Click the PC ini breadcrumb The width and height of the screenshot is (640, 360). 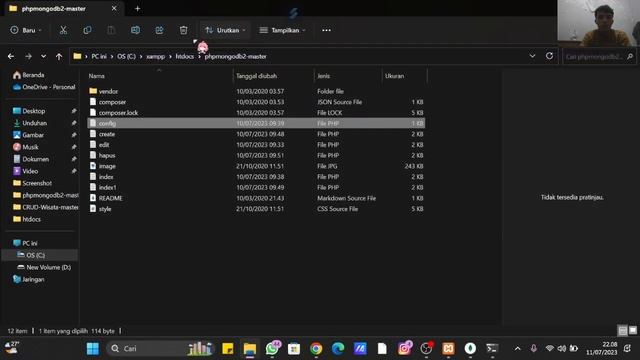point(99,56)
